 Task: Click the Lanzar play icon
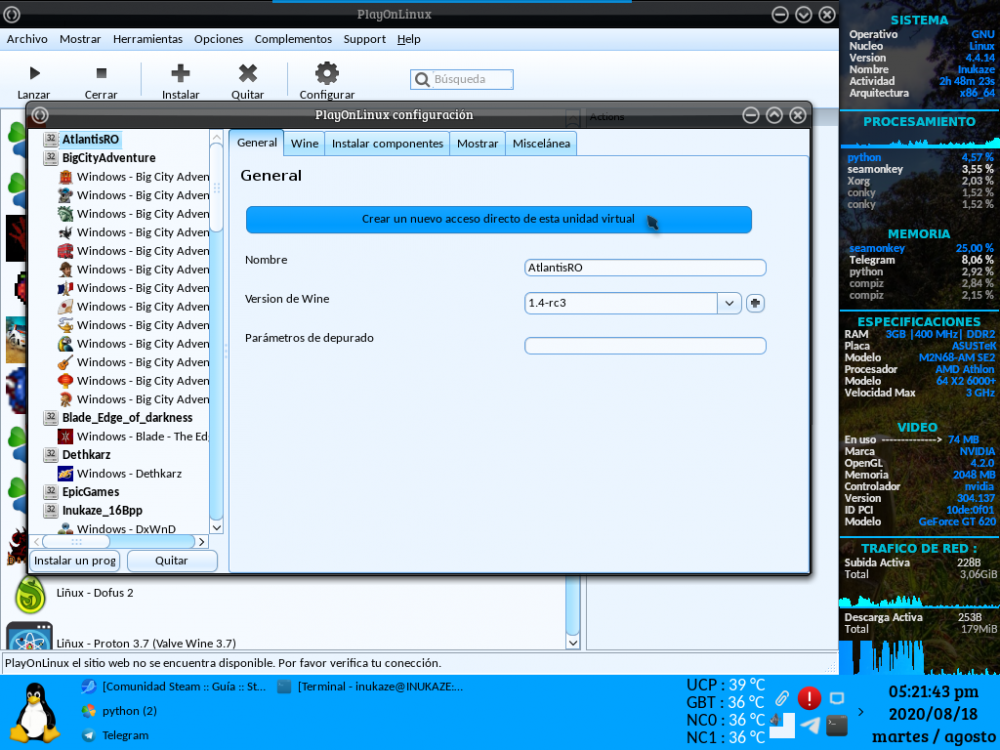coord(34,73)
